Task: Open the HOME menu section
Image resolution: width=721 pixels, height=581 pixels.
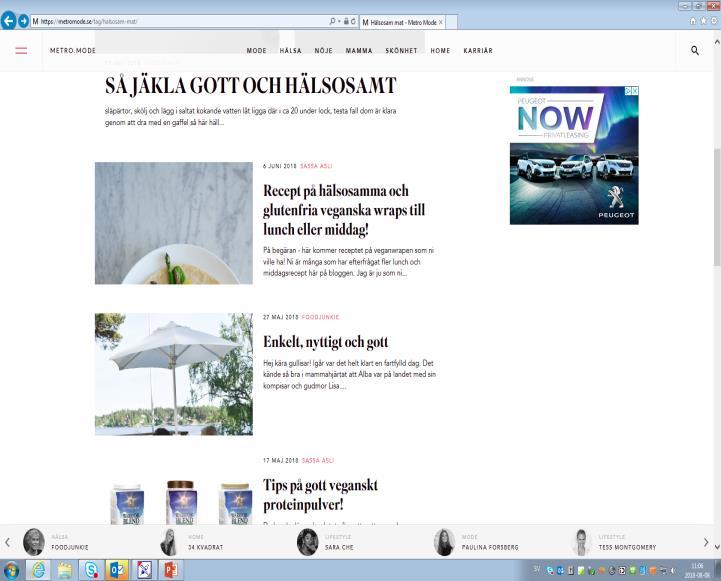Action: coord(440,51)
